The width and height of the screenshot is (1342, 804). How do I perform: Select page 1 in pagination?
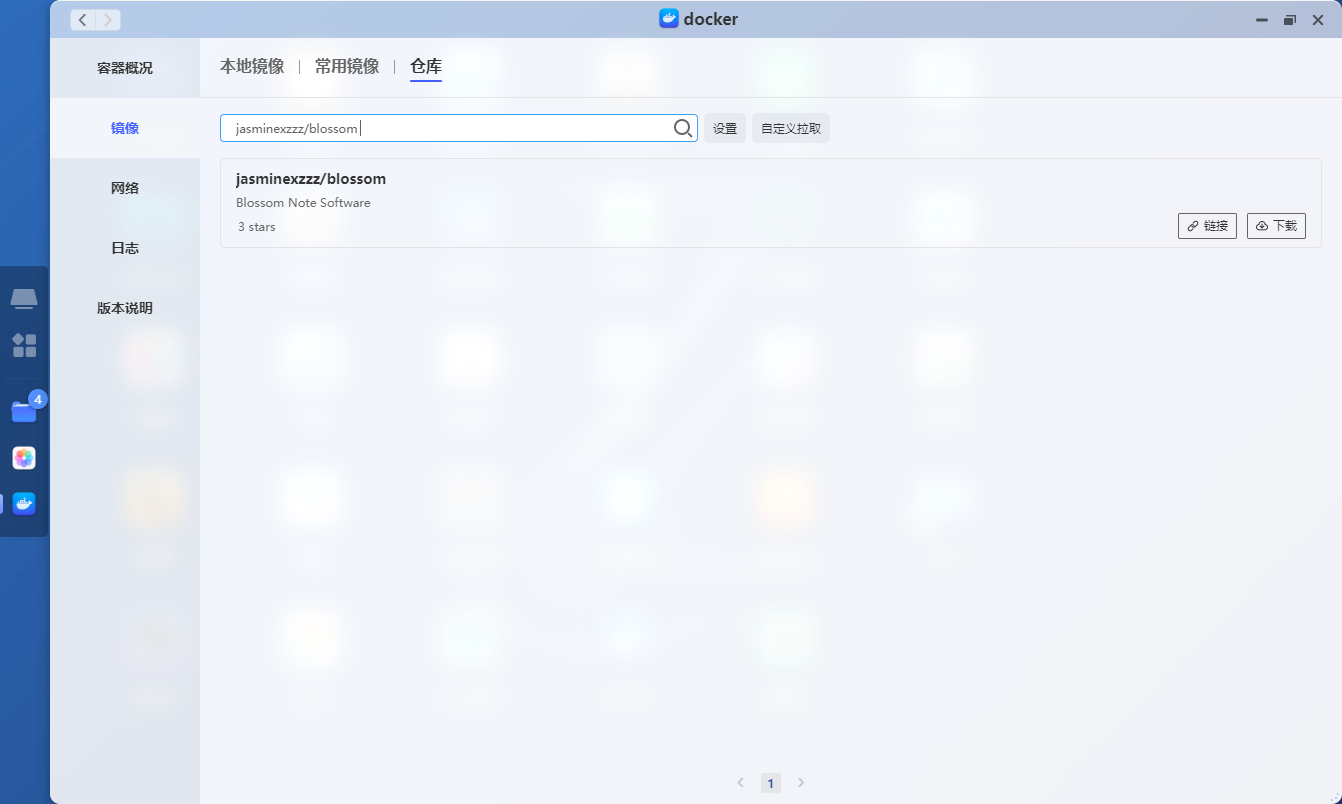point(771,783)
